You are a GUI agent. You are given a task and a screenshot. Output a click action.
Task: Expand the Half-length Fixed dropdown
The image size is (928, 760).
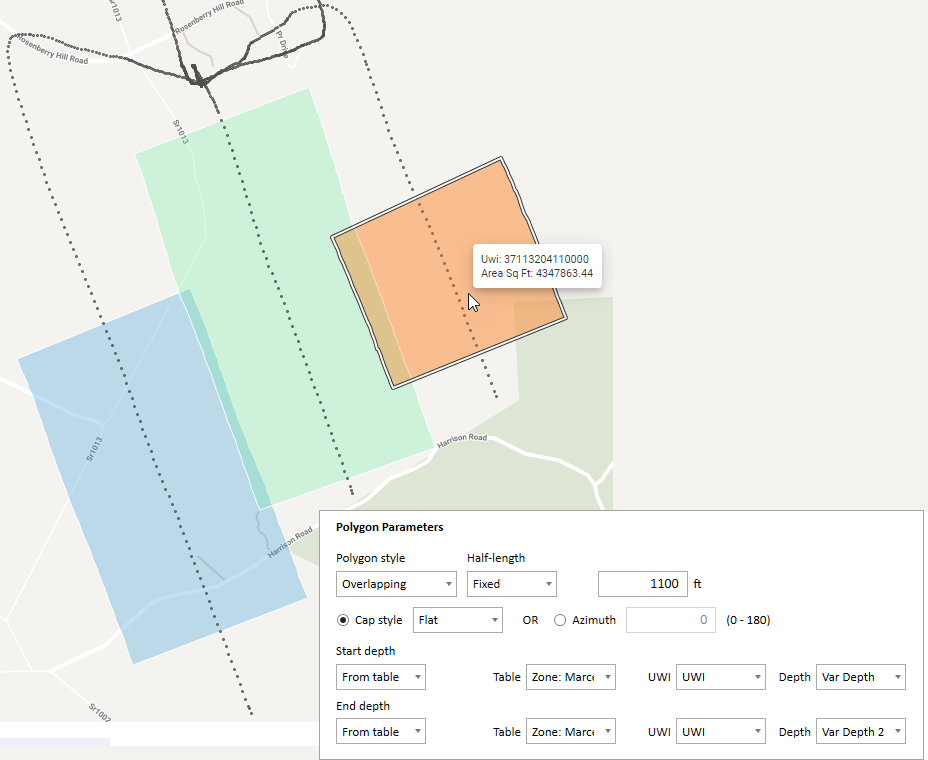[511, 584]
